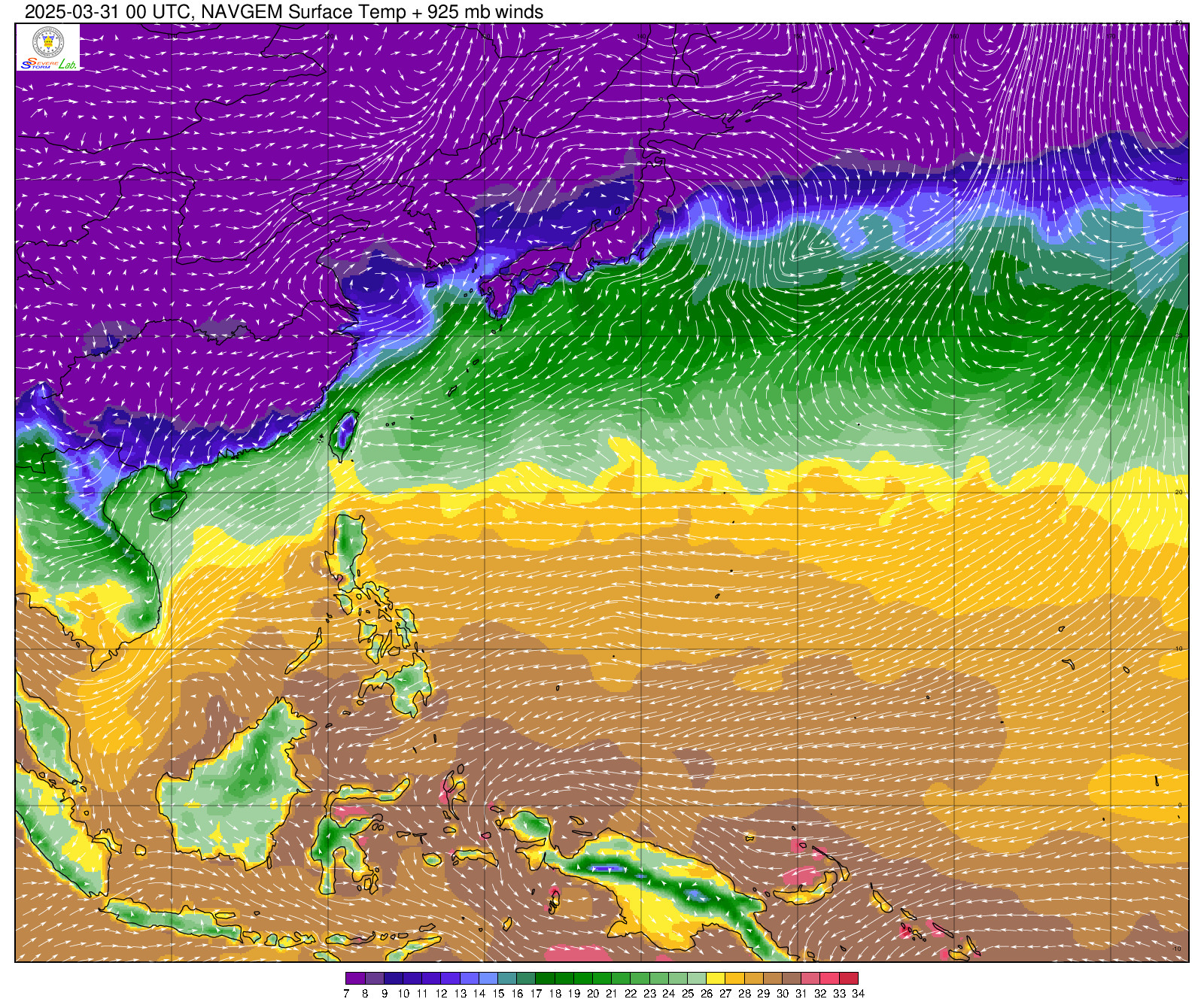Click the number 7 label in the legend
The width and height of the screenshot is (1204, 1008).
[x=346, y=994]
